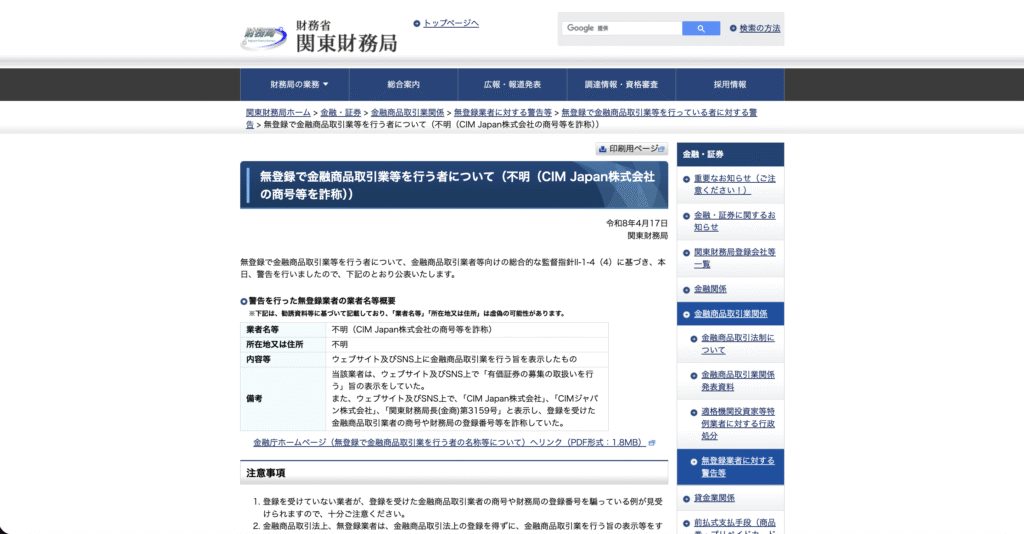The width and height of the screenshot is (1024, 534).
Task: Open highlighted sidebar item 金融商品取引業関係
Action: [x=730, y=314]
